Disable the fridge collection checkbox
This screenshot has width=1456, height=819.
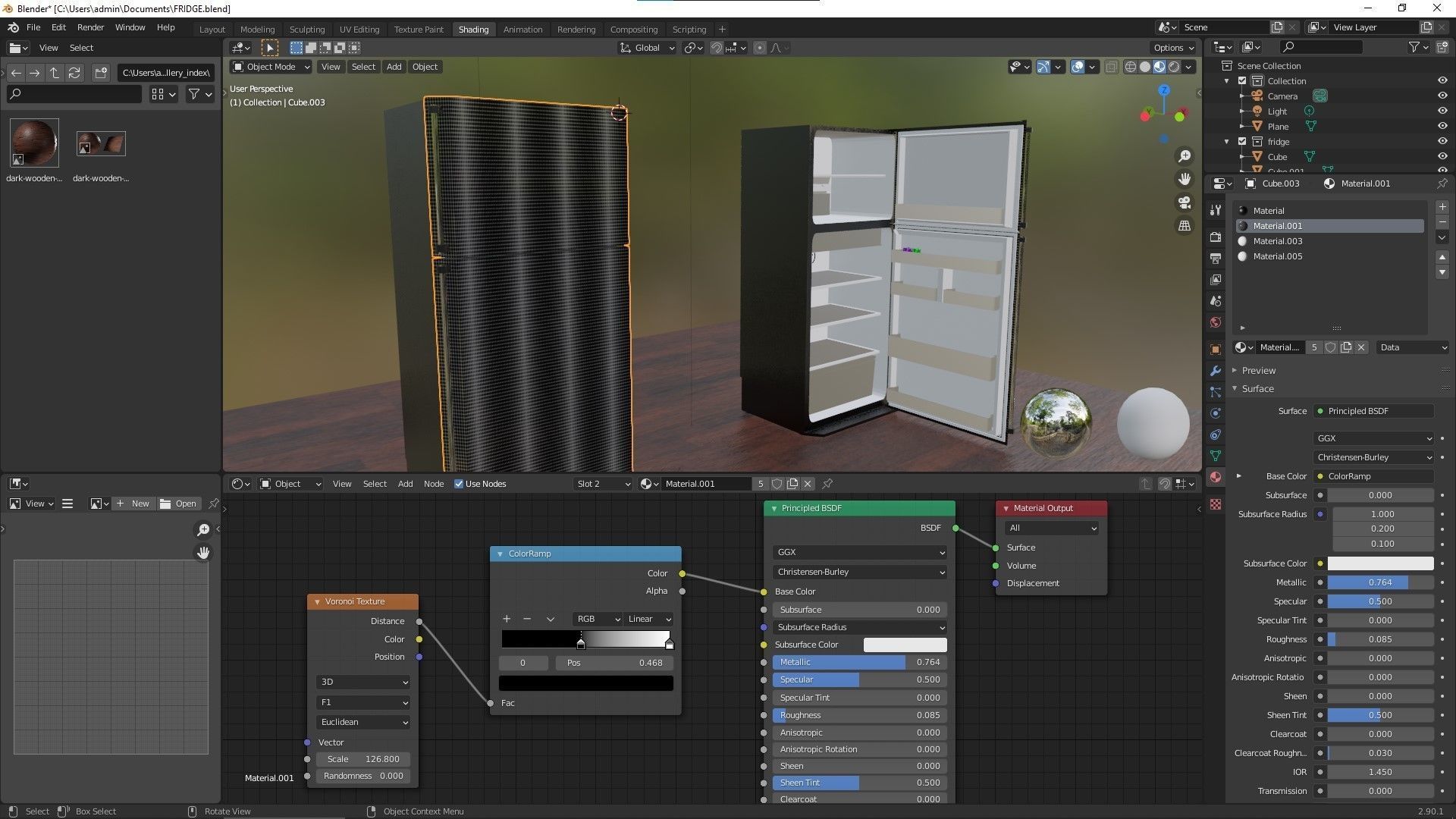1242,141
